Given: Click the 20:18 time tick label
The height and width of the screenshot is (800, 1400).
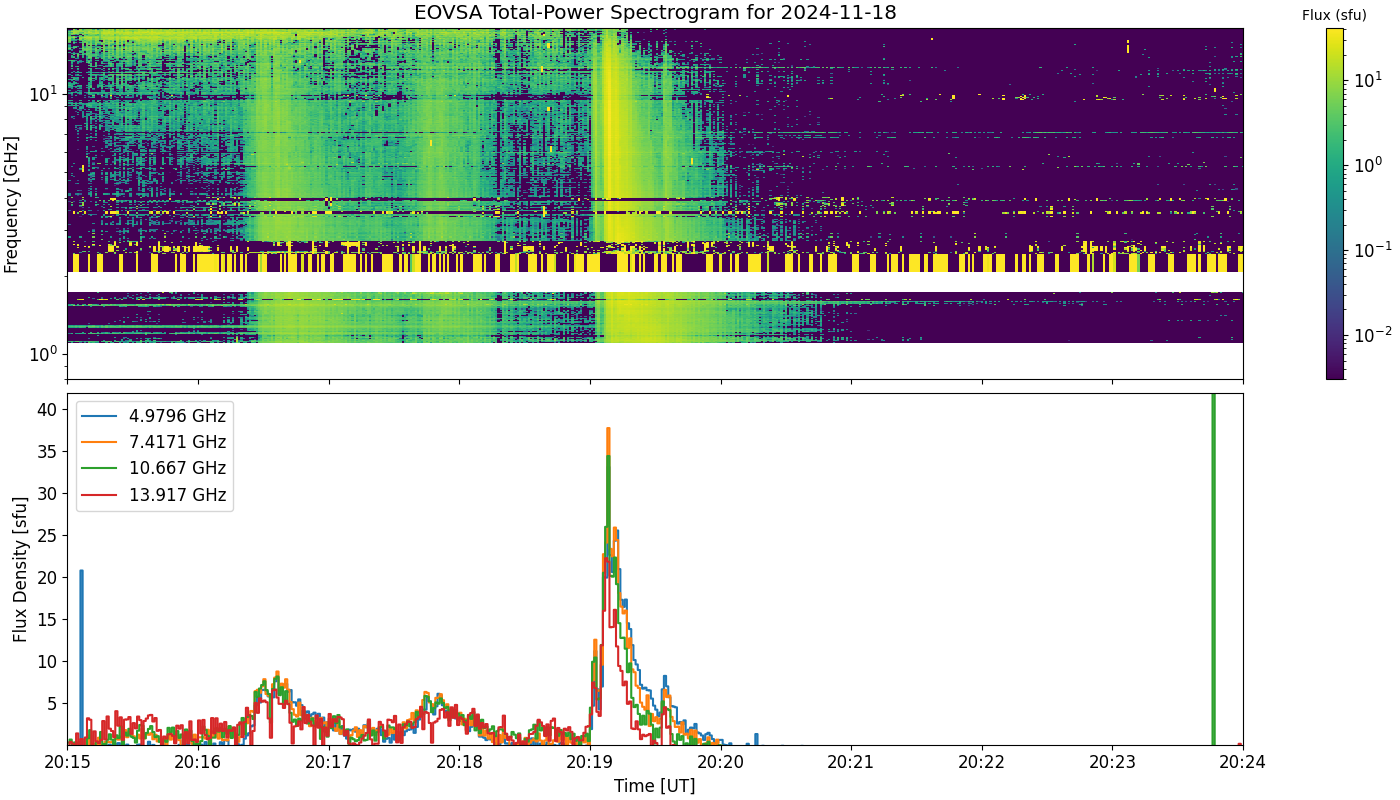Looking at the screenshot, I should 460,763.
